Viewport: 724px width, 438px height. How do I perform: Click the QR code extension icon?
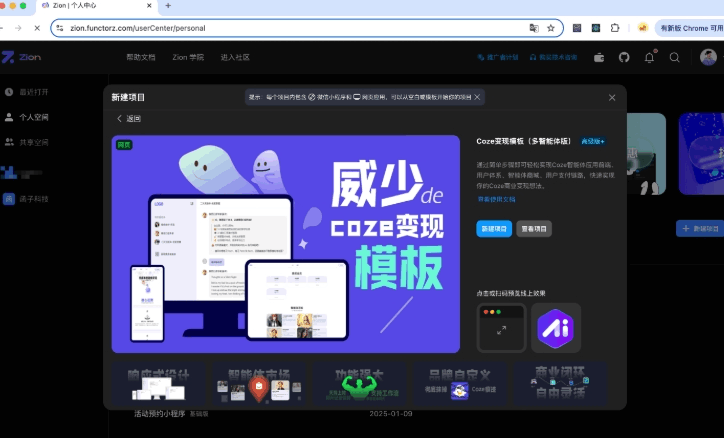pyautogui.click(x=577, y=28)
